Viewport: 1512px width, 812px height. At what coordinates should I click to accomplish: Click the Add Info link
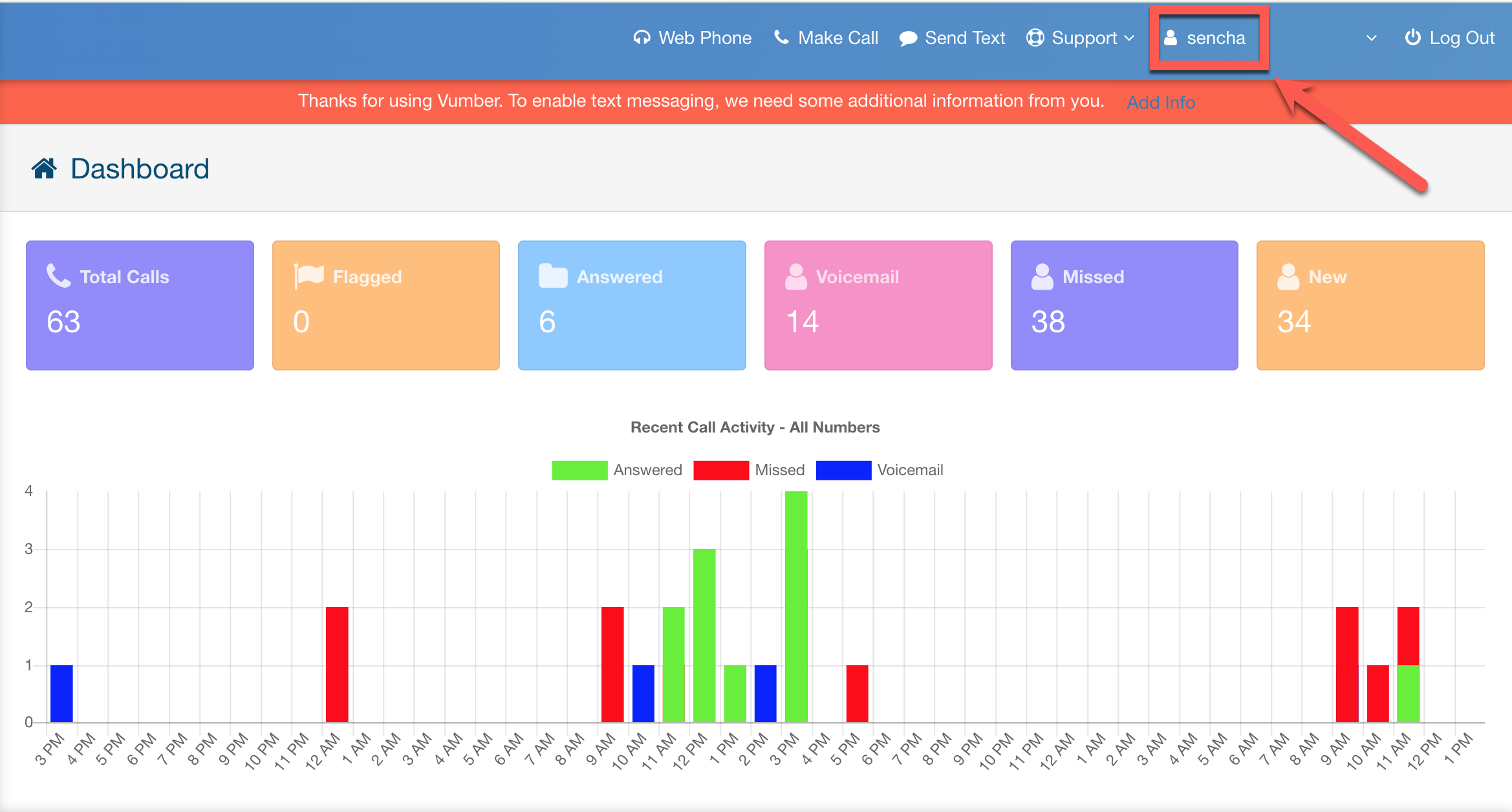(x=1160, y=102)
